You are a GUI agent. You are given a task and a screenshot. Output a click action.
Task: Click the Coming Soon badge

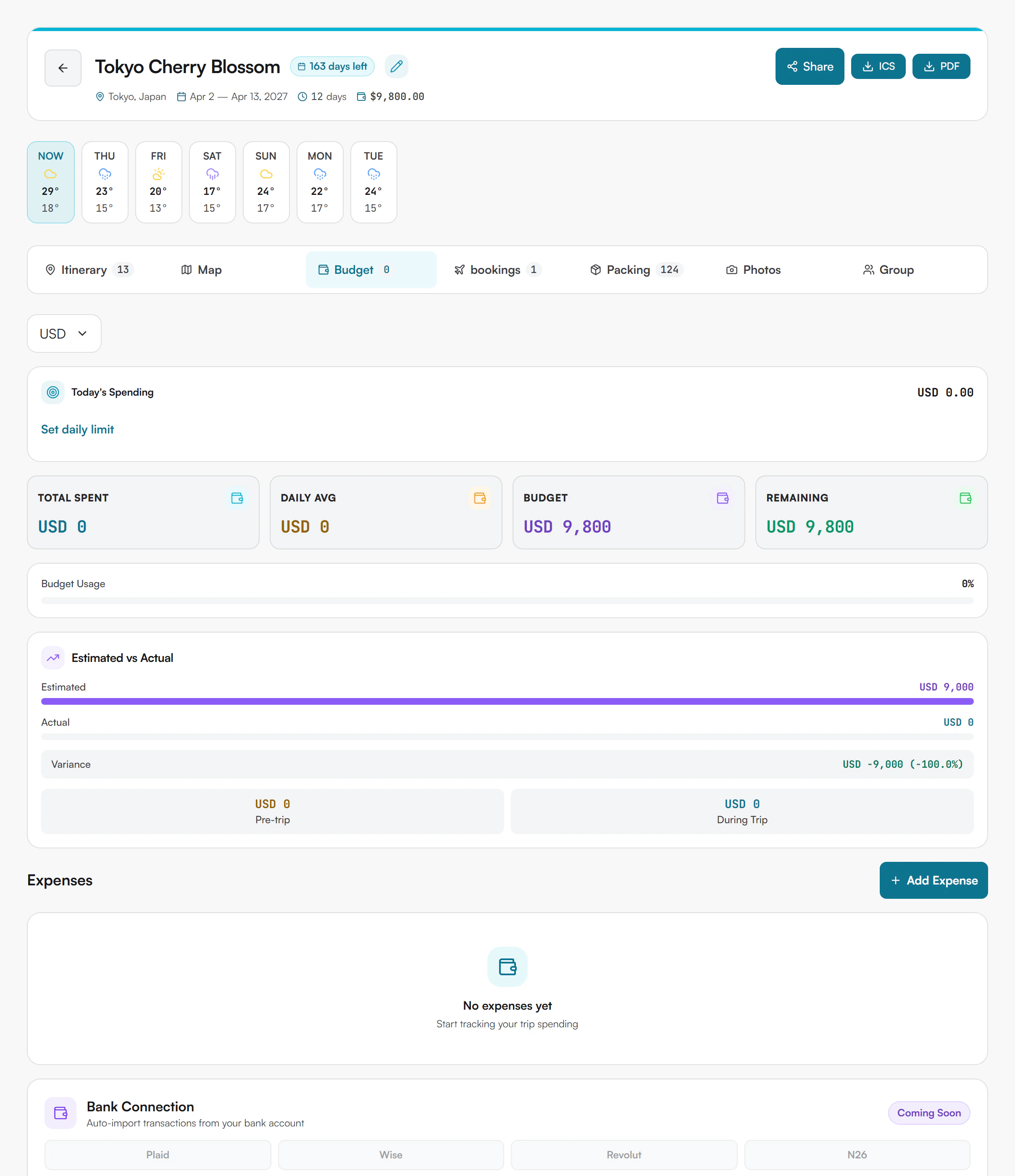point(929,1113)
